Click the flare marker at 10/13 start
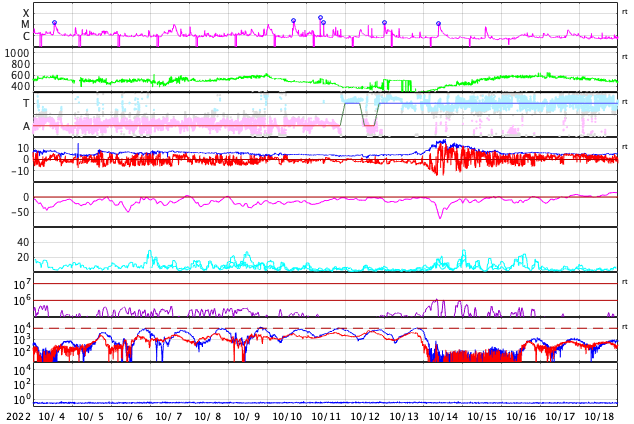This screenshot has height=424, width=634. (x=385, y=23)
